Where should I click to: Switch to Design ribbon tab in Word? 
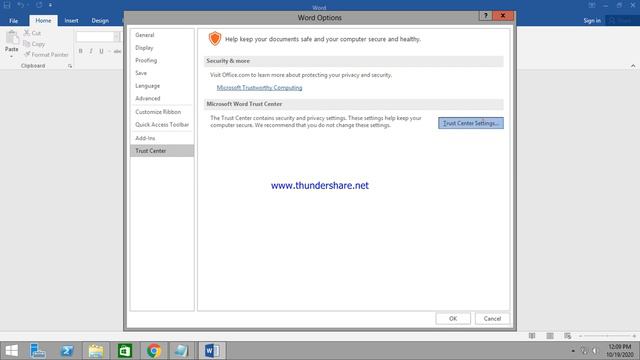[x=100, y=20]
